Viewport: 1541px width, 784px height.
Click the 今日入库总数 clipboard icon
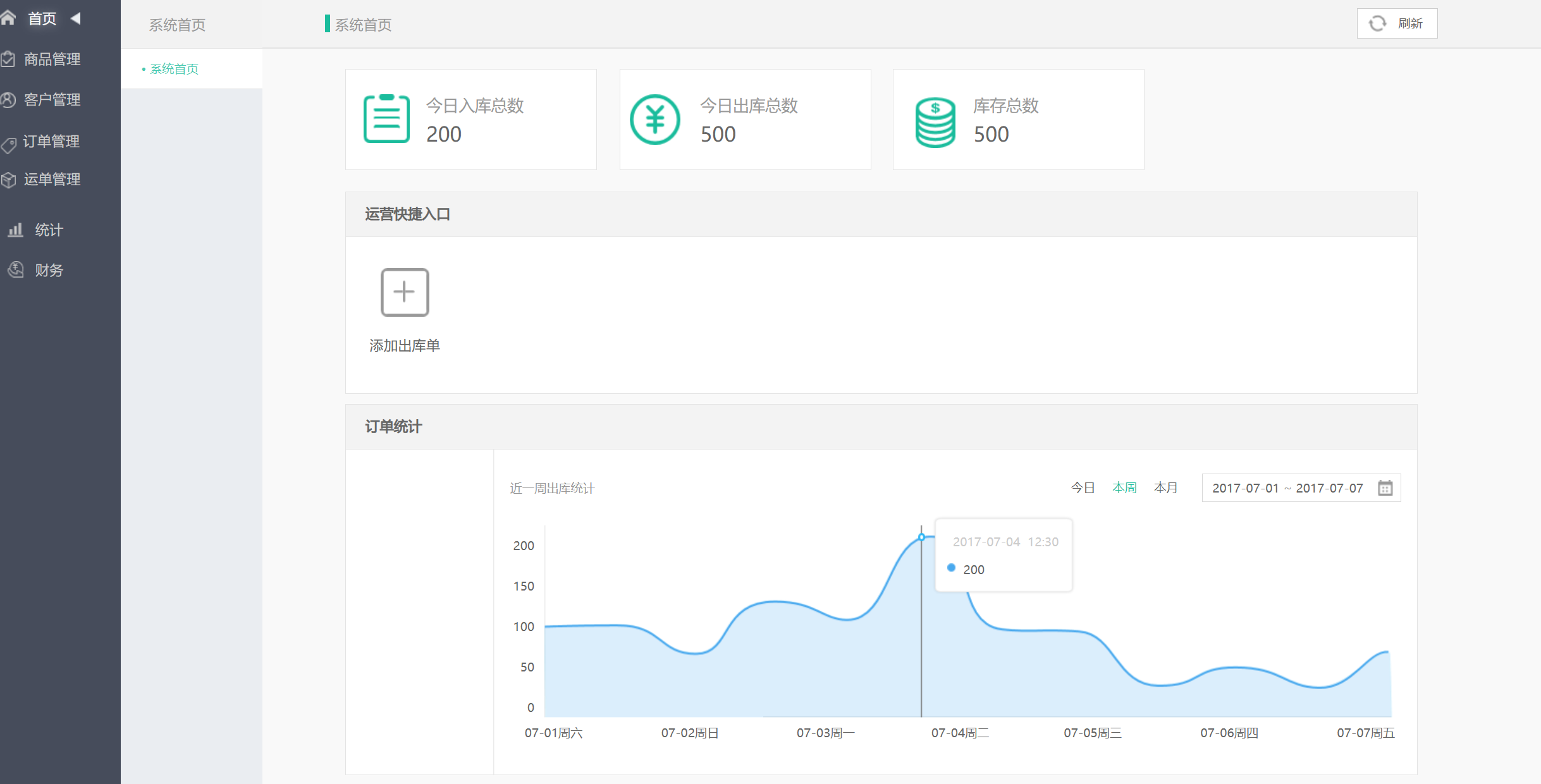pyautogui.click(x=386, y=119)
